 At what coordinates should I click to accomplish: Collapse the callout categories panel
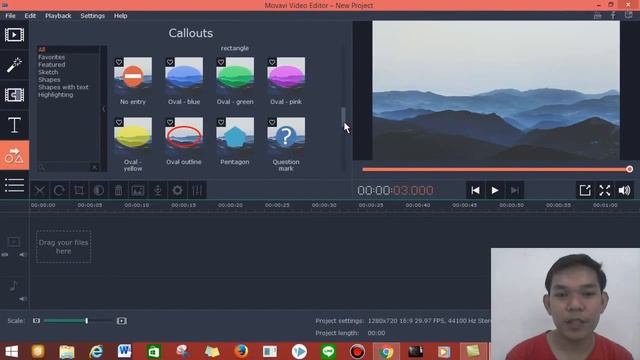click(x=104, y=109)
